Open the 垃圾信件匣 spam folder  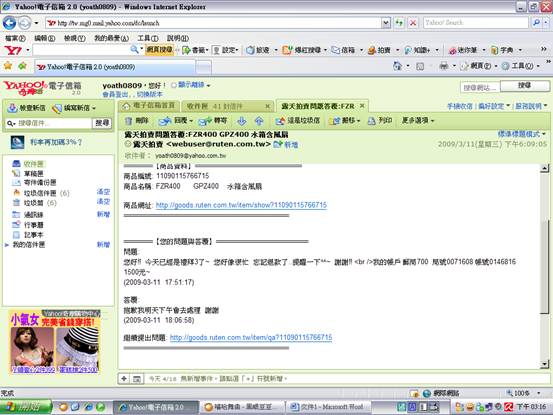41,193
